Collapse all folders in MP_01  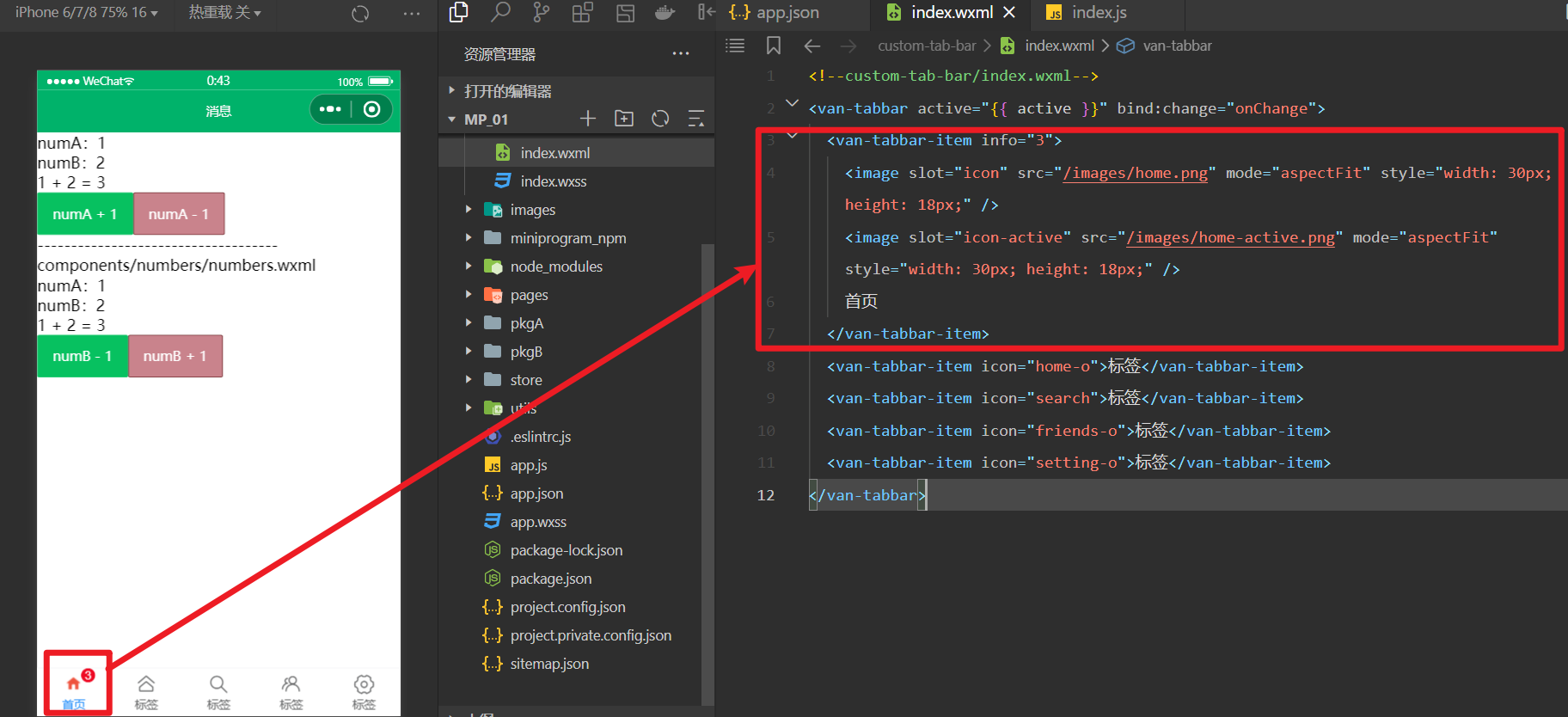tap(696, 119)
